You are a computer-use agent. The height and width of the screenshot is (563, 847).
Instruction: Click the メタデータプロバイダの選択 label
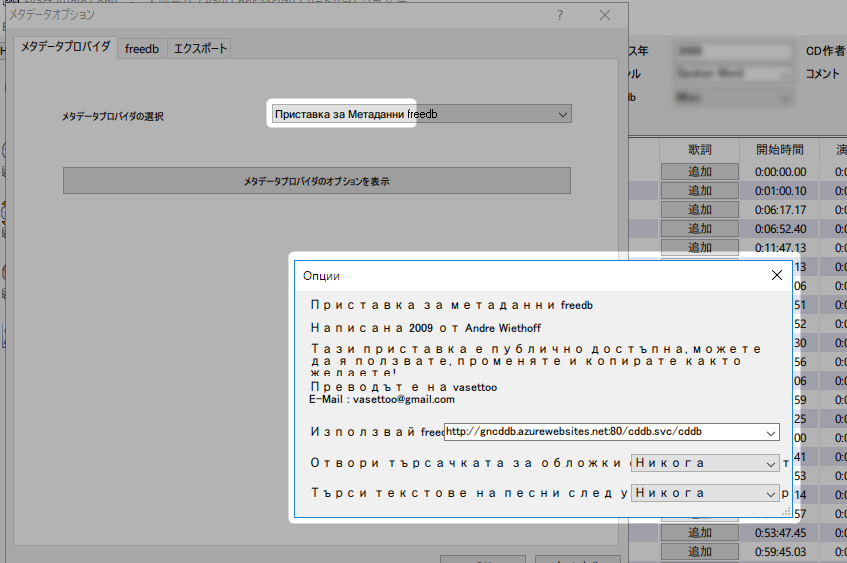(x=112, y=116)
